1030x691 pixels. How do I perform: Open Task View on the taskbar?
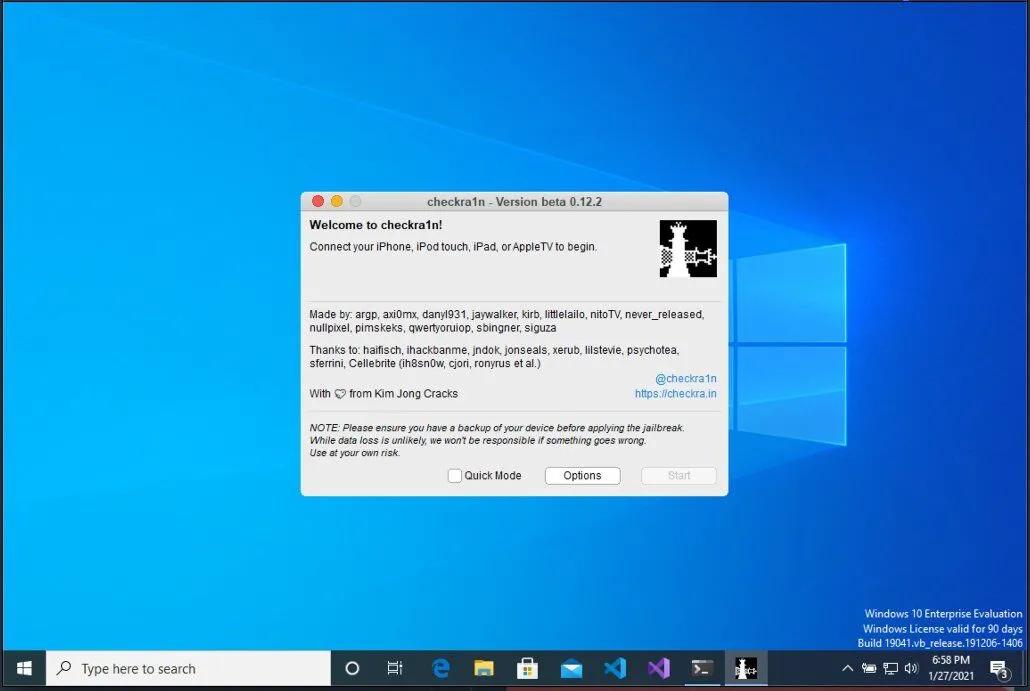point(395,668)
